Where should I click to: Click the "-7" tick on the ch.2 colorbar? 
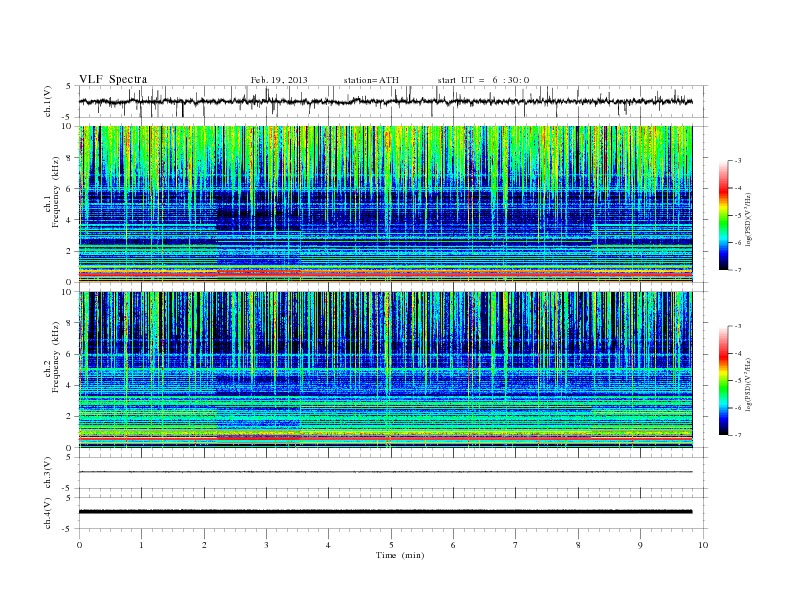point(737,435)
